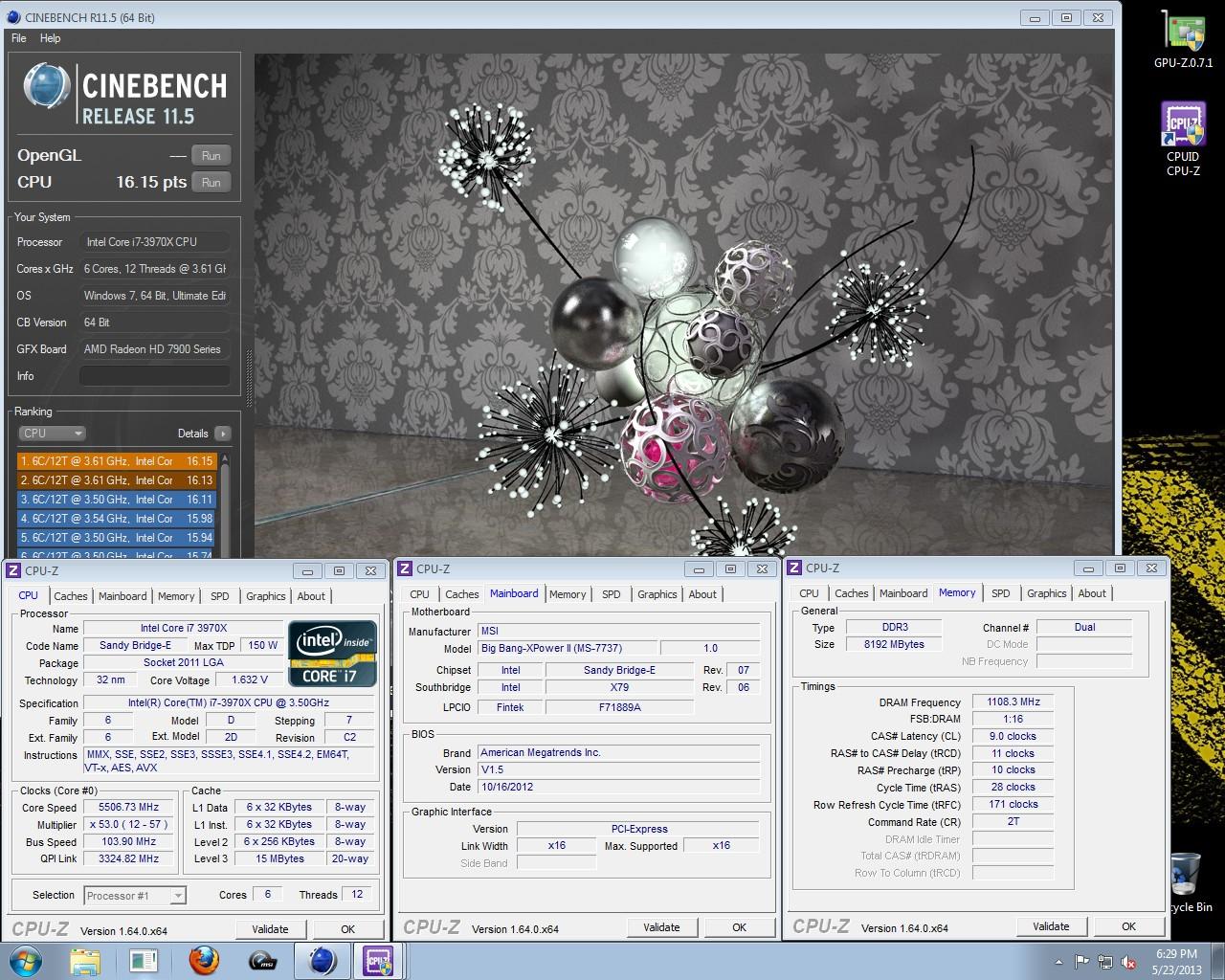Click motherboard model Big Bang-XPower II field
This screenshot has height=980, width=1225.
click(x=568, y=648)
